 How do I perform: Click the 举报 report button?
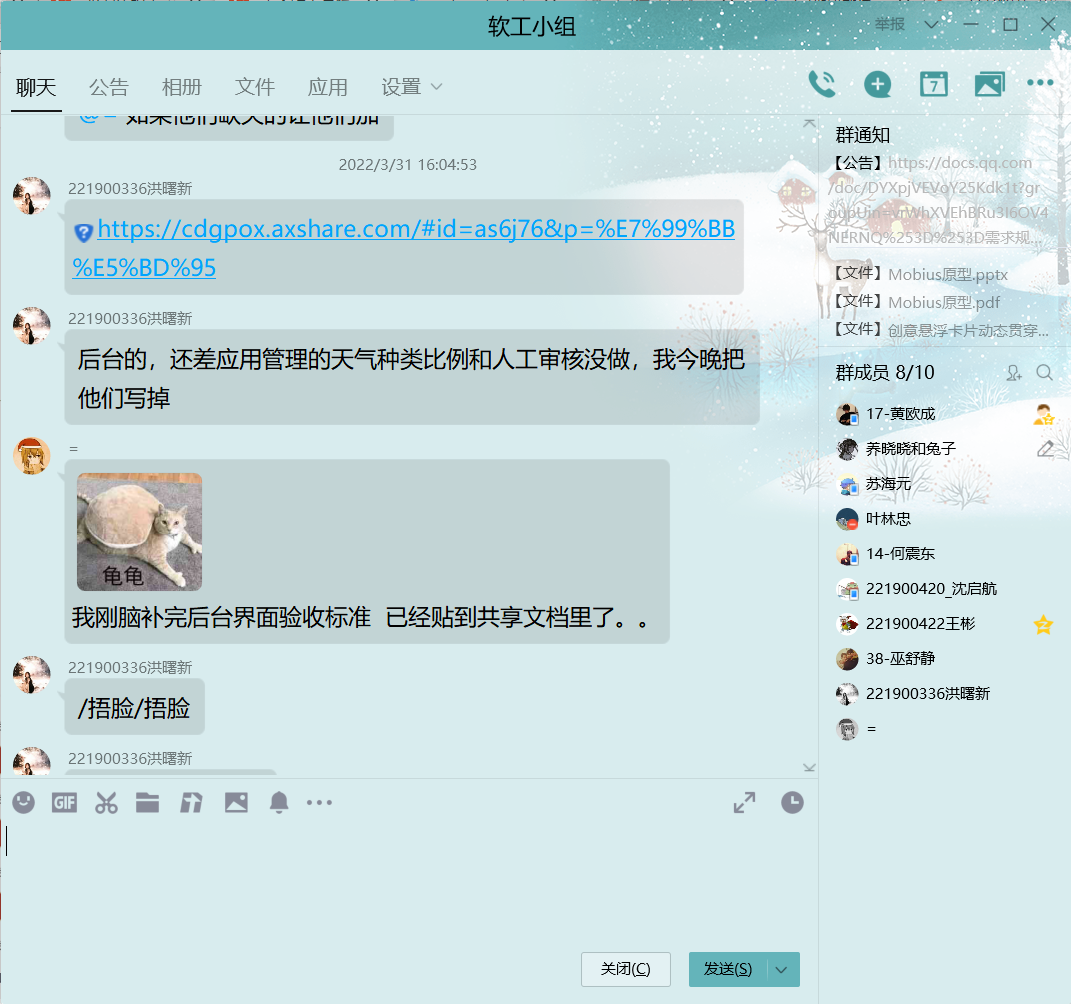point(890,25)
